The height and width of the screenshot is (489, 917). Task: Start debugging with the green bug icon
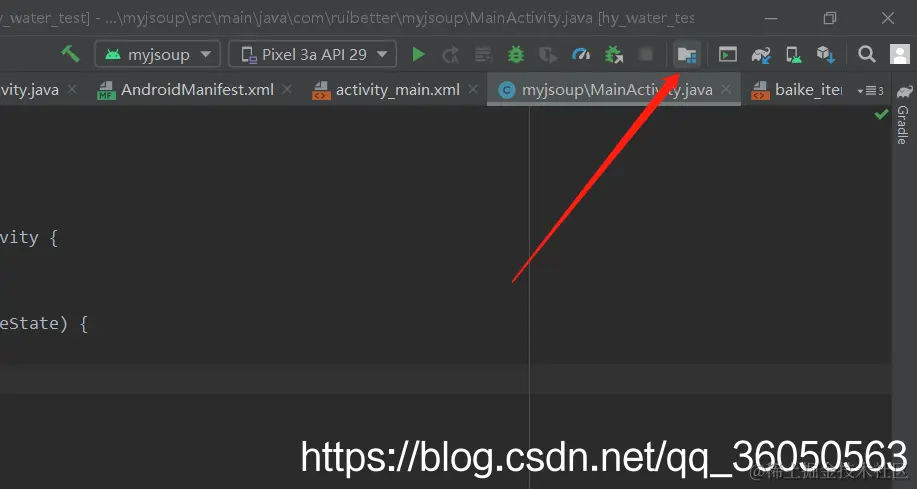tap(516, 54)
